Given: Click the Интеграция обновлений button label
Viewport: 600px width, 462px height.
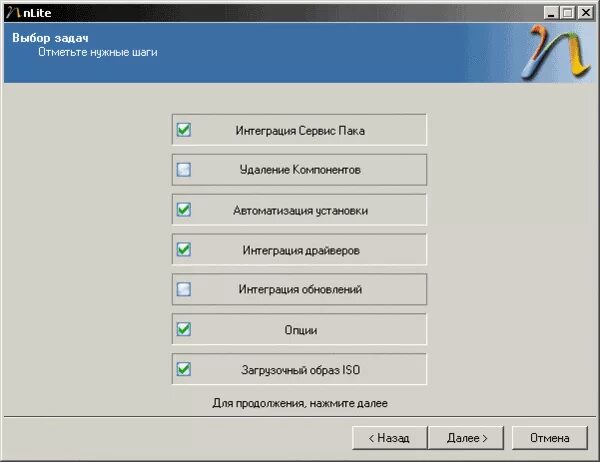Looking at the screenshot, I should [300, 289].
